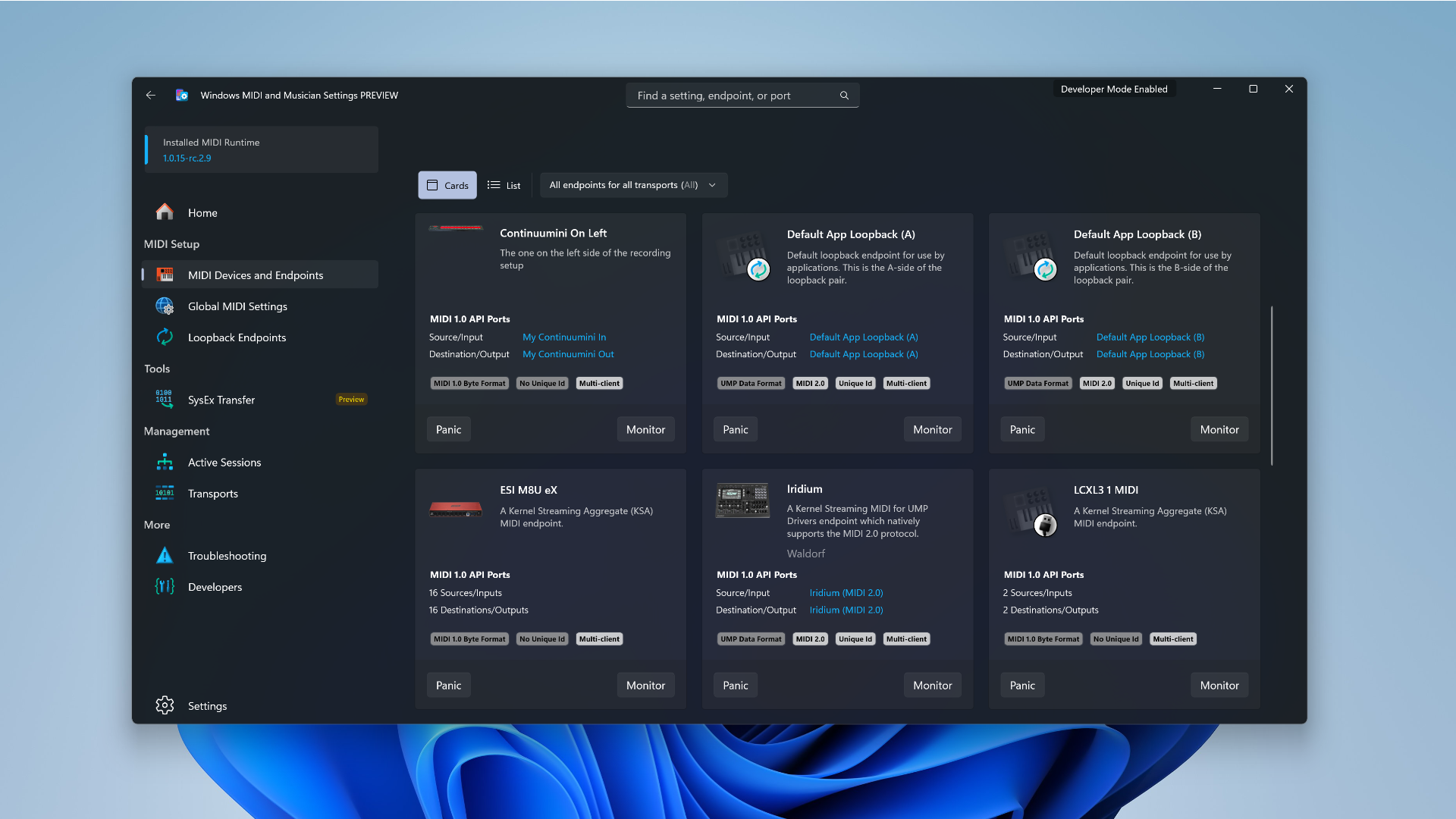Open Loopback Endpoints via its loop icon
The width and height of the screenshot is (1456, 819).
165,337
